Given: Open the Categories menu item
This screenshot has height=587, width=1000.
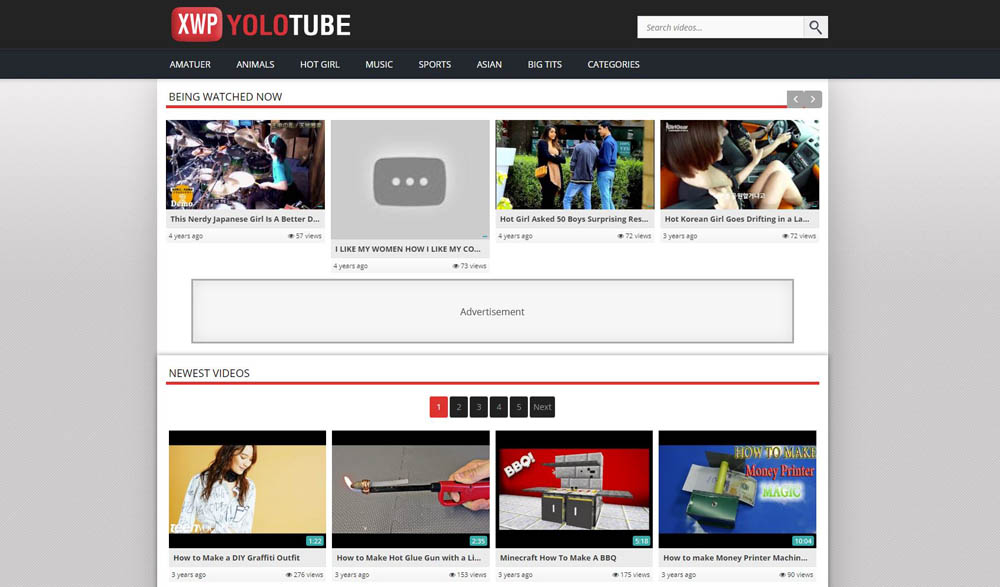Looking at the screenshot, I should 614,64.
